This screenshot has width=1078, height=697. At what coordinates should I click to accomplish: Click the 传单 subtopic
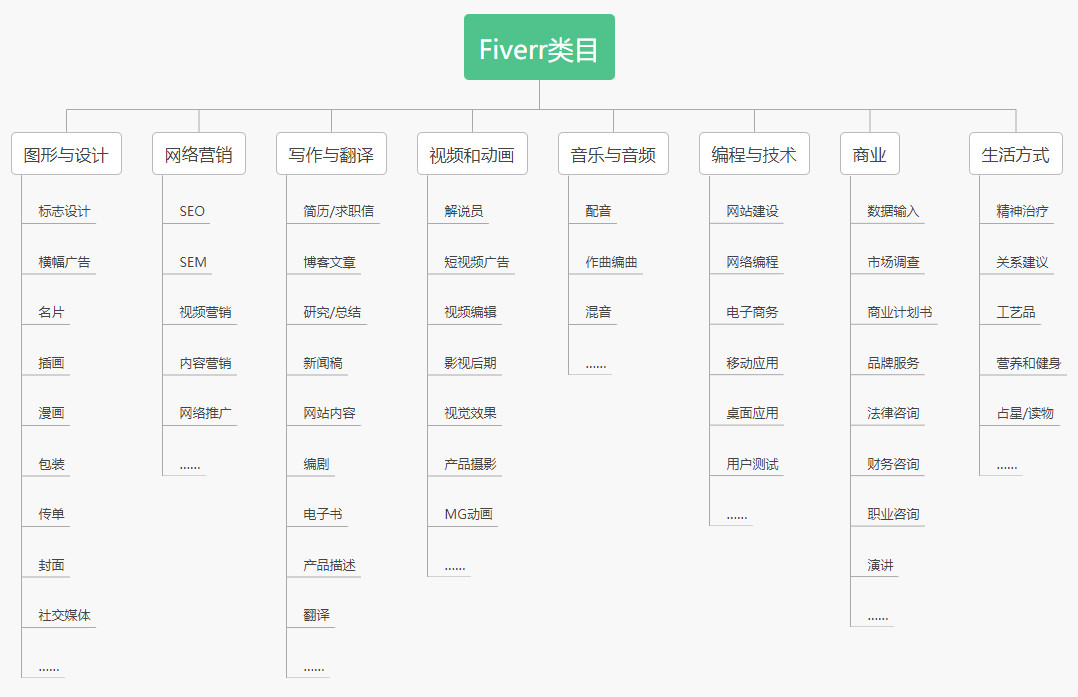pyautogui.click(x=51, y=514)
